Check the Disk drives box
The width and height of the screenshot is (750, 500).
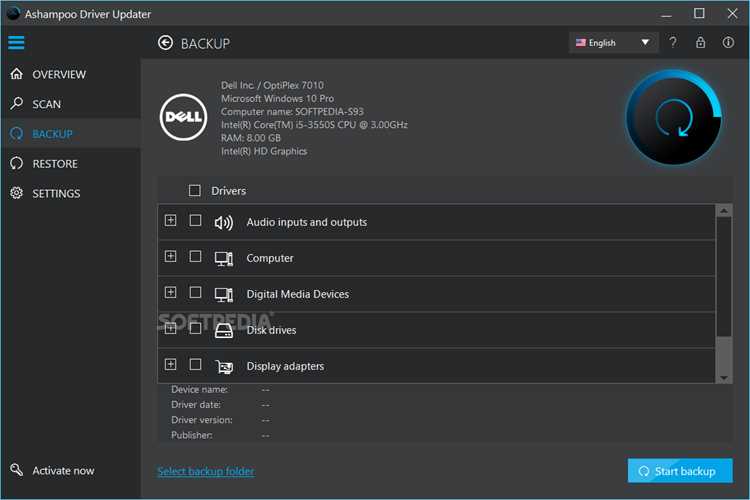tap(195, 329)
